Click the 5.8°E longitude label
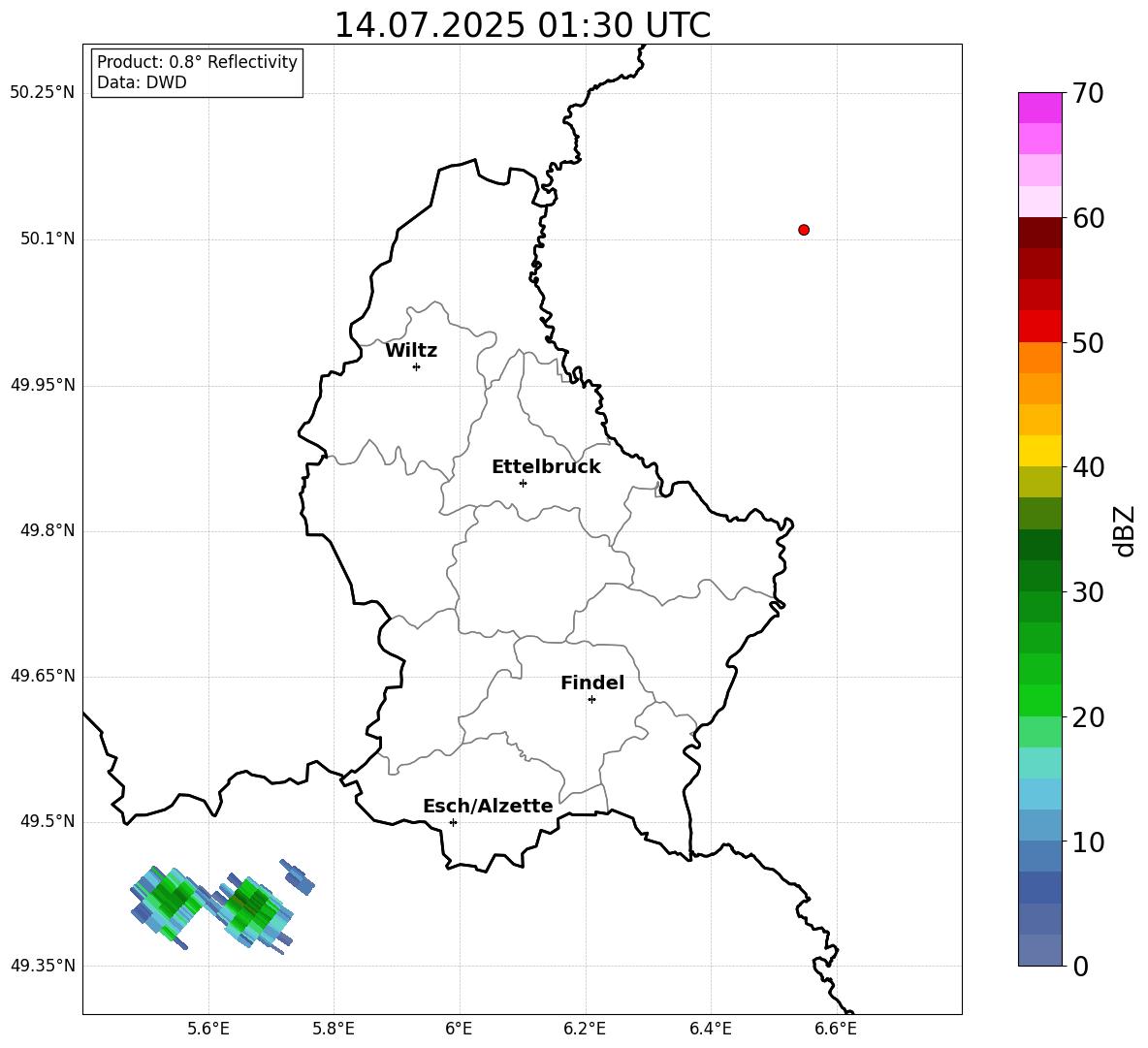Screen dimensions: 1148x1048 click(x=334, y=1029)
